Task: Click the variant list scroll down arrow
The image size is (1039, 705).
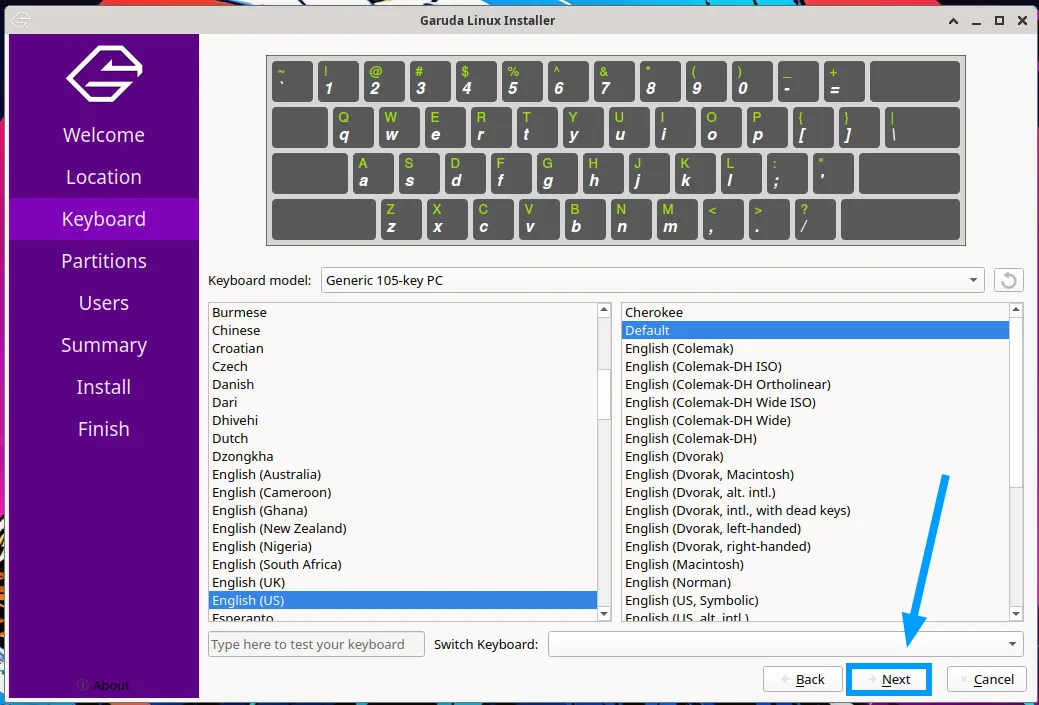Action: pyautogui.click(x=1016, y=614)
